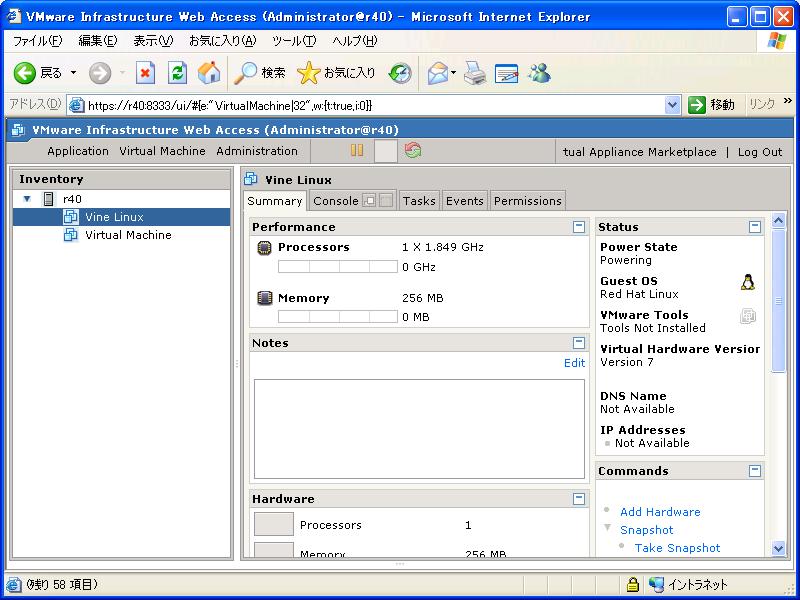Screen dimensions: 800x600
Task: Open the Mail button dropdown arrow
Action: pos(453,73)
